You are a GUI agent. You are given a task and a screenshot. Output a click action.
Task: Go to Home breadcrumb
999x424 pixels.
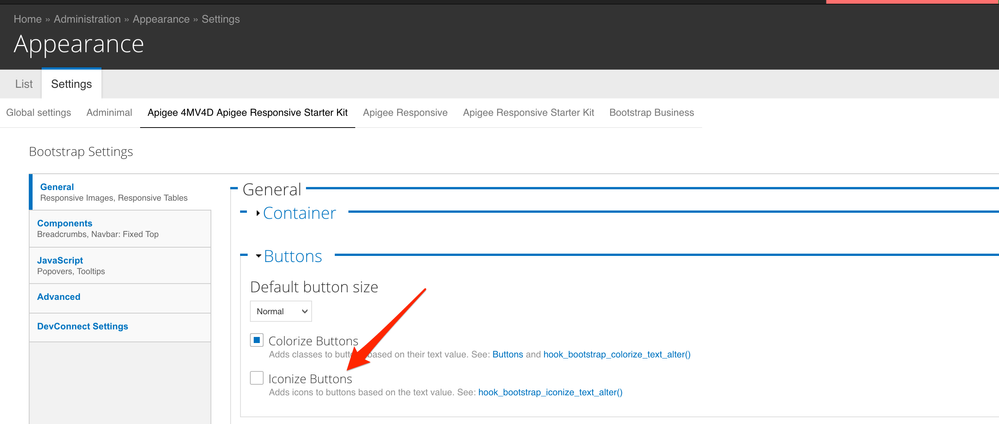point(27,19)
